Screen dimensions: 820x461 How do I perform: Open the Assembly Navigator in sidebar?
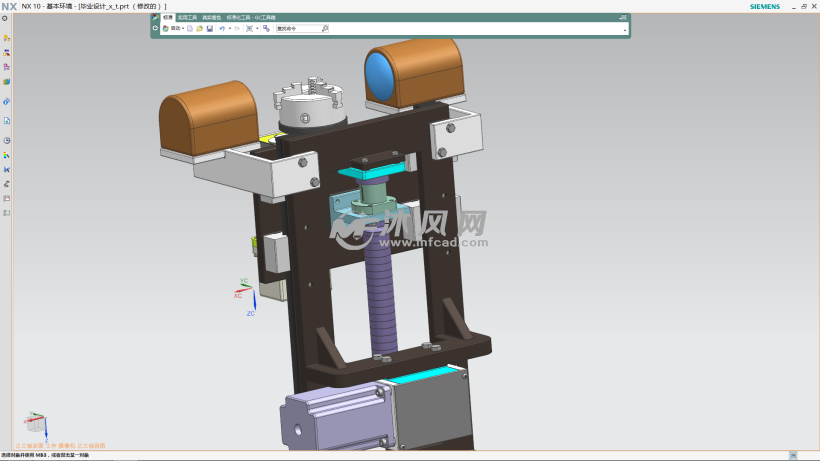pos(6,37)
